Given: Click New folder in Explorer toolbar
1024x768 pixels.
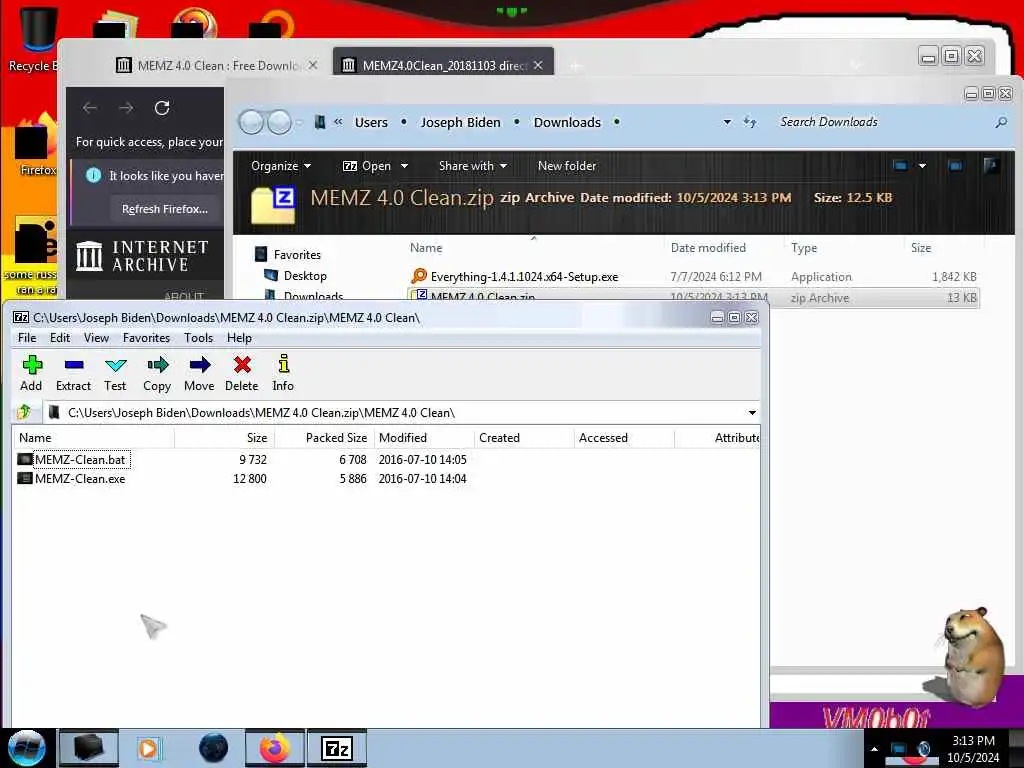Looking at the screenshot, I should 567,166.
